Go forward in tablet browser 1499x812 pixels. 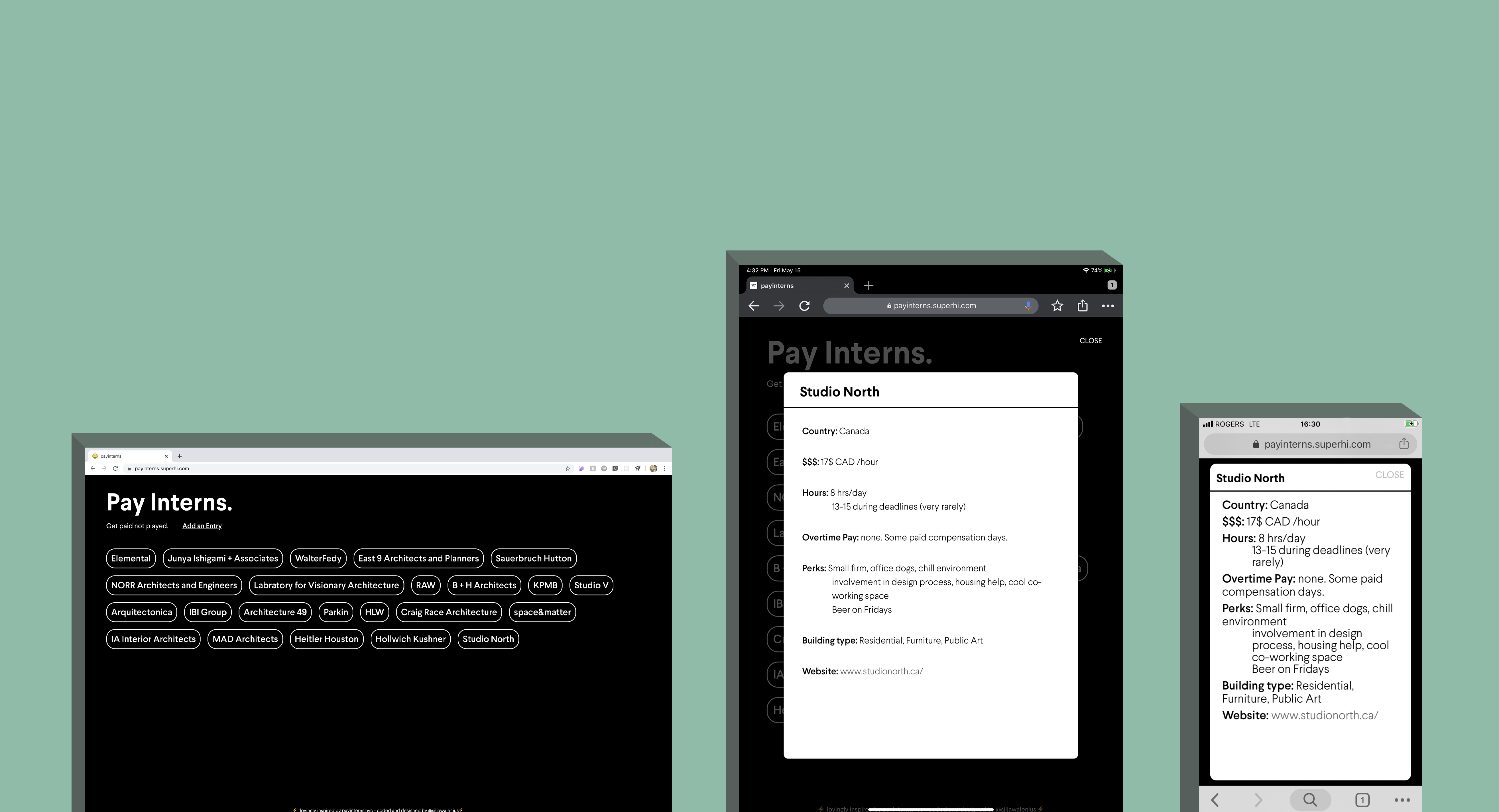point(779,306)
